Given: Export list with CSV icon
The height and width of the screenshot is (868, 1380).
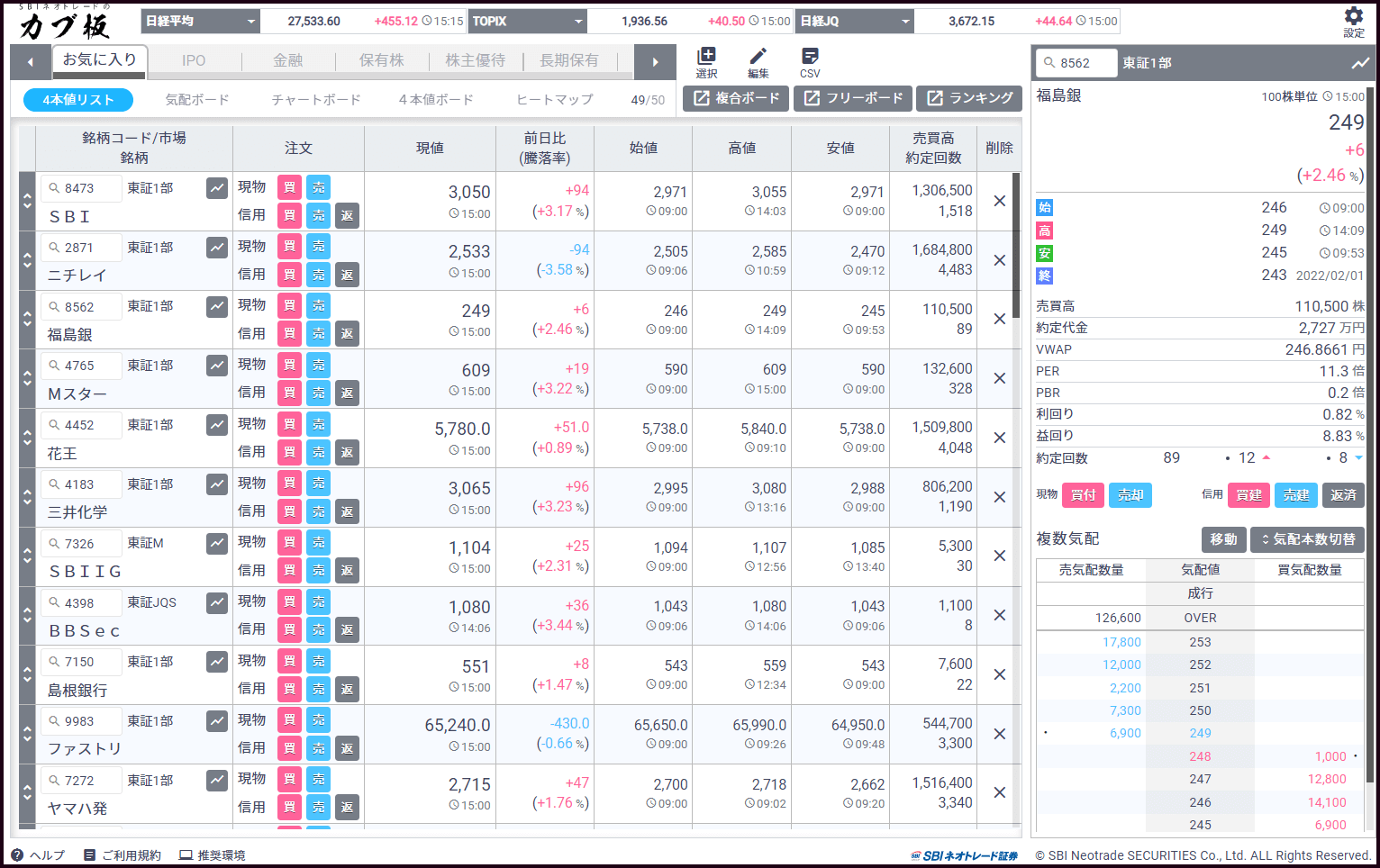Looking at the screenshot, I should [810, 62].
